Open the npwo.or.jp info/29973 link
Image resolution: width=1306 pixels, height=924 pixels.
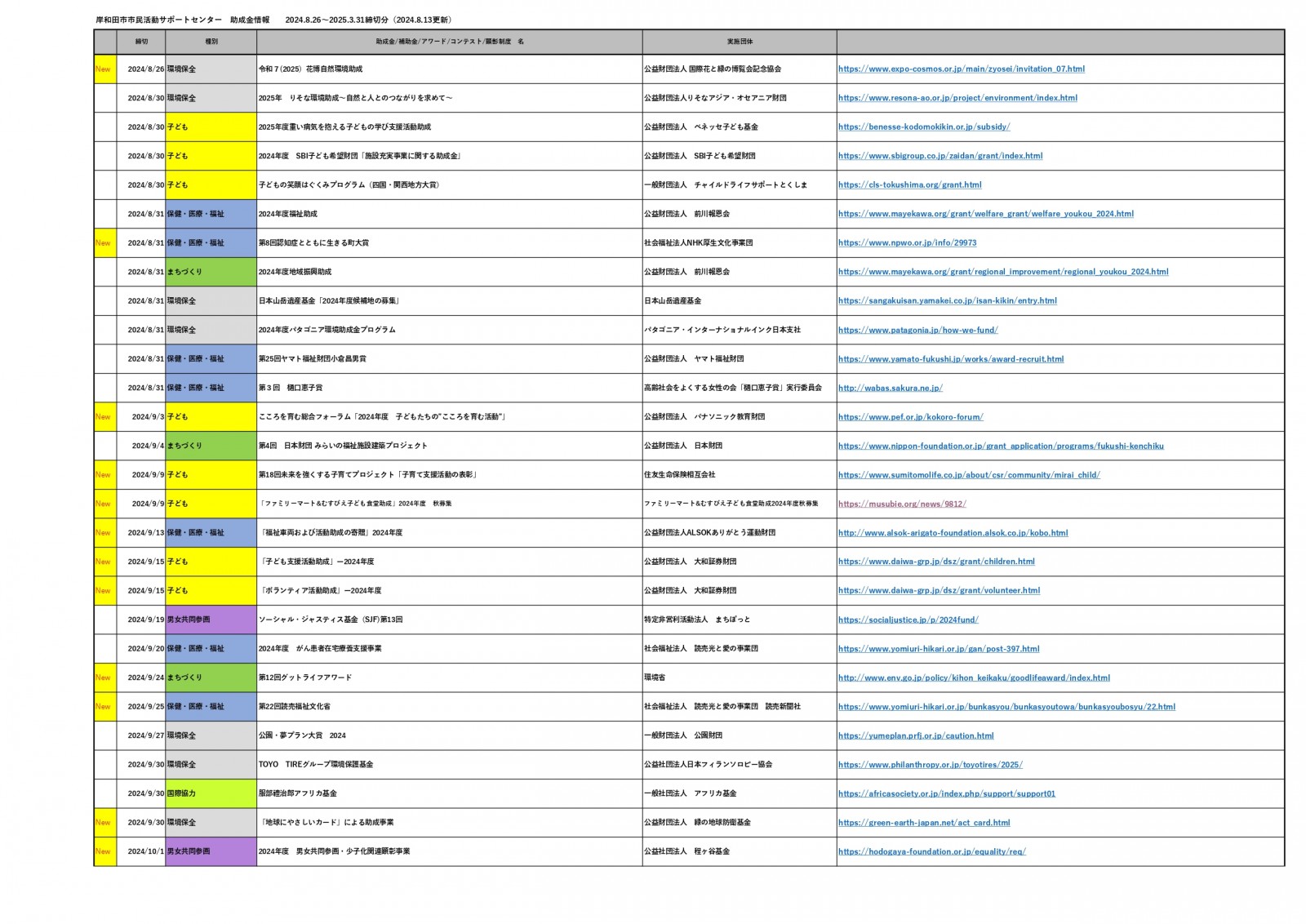coord(907,243)
